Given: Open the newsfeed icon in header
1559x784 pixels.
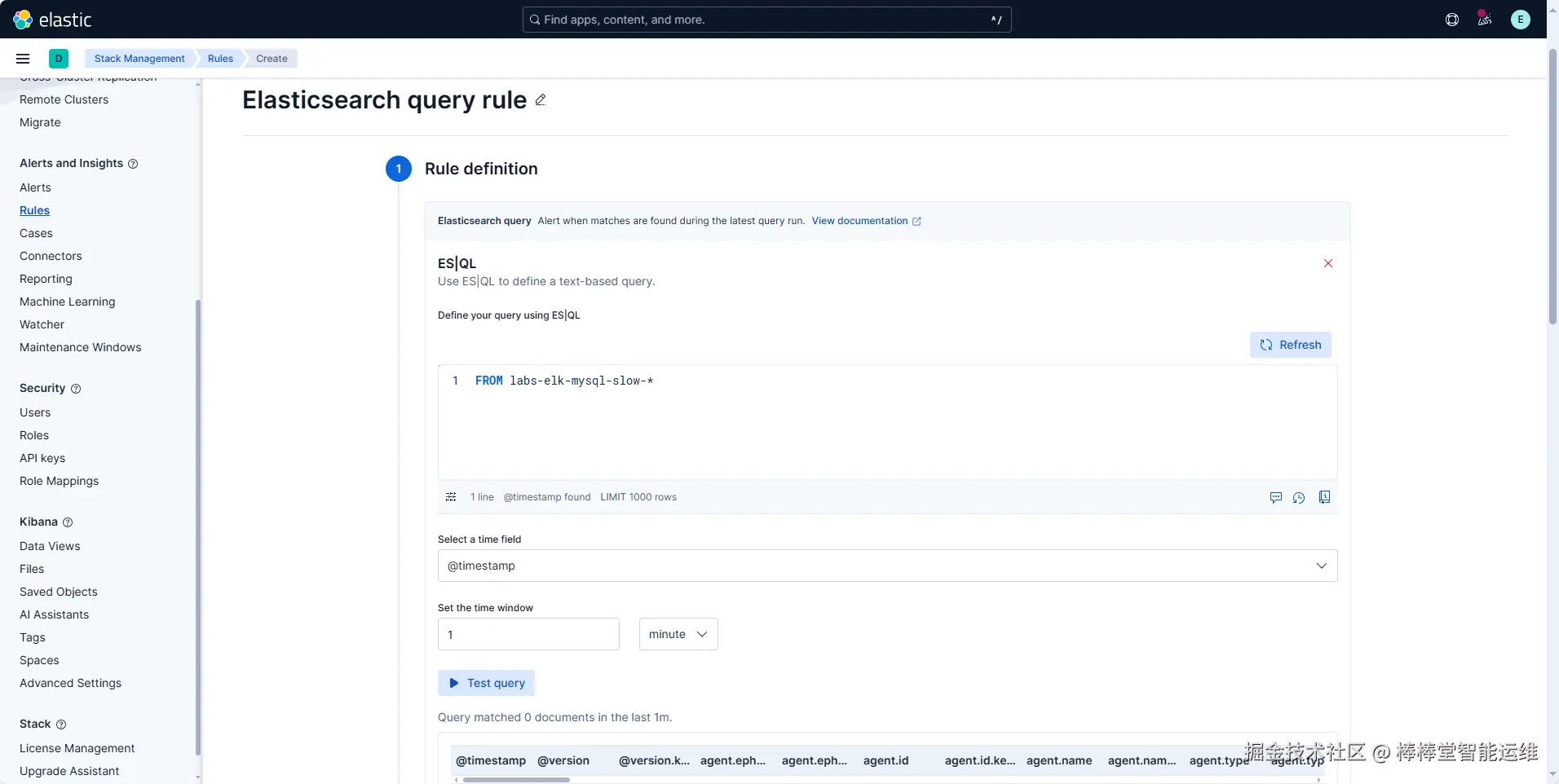Looking at the screenshot, I should pos(1485,20).
